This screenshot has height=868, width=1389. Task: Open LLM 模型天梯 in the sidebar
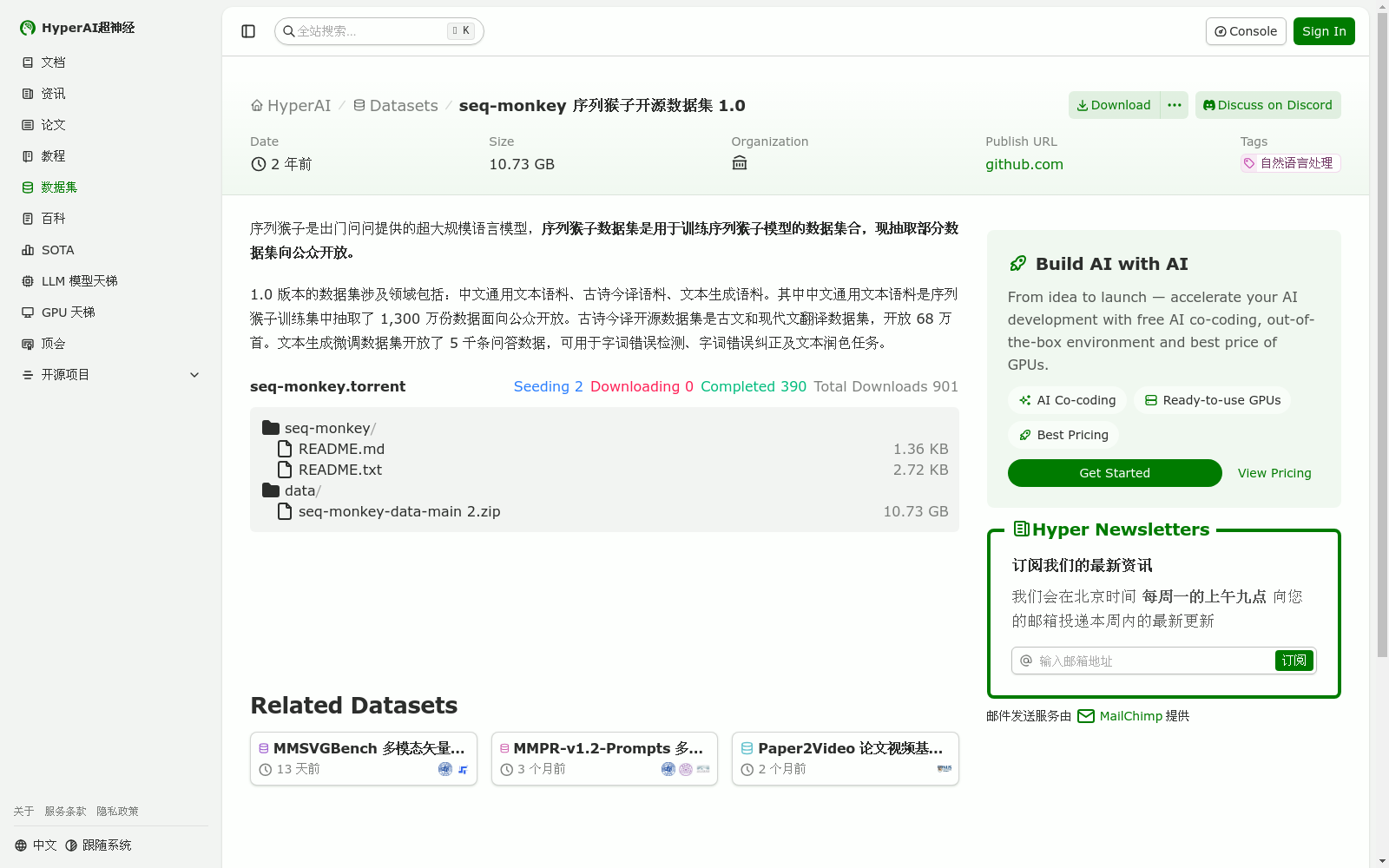point(110,281)
